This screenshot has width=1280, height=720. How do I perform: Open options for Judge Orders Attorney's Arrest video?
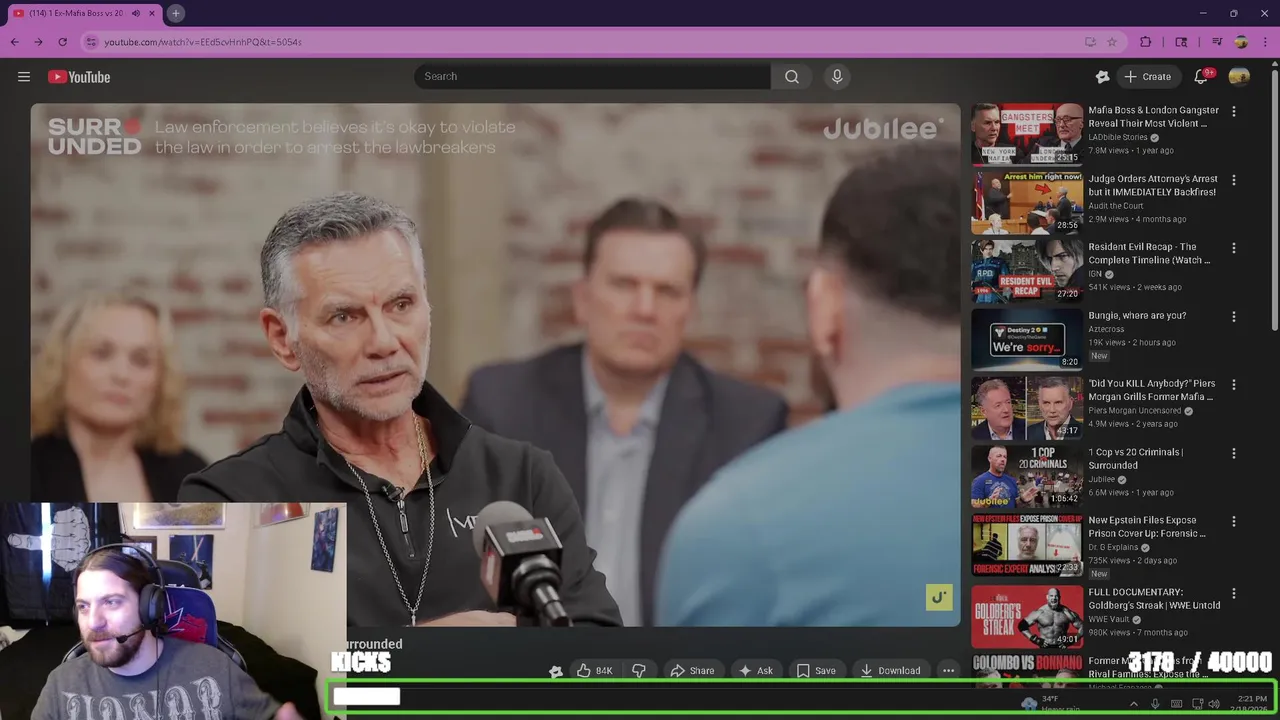[x=1233, y=181]
